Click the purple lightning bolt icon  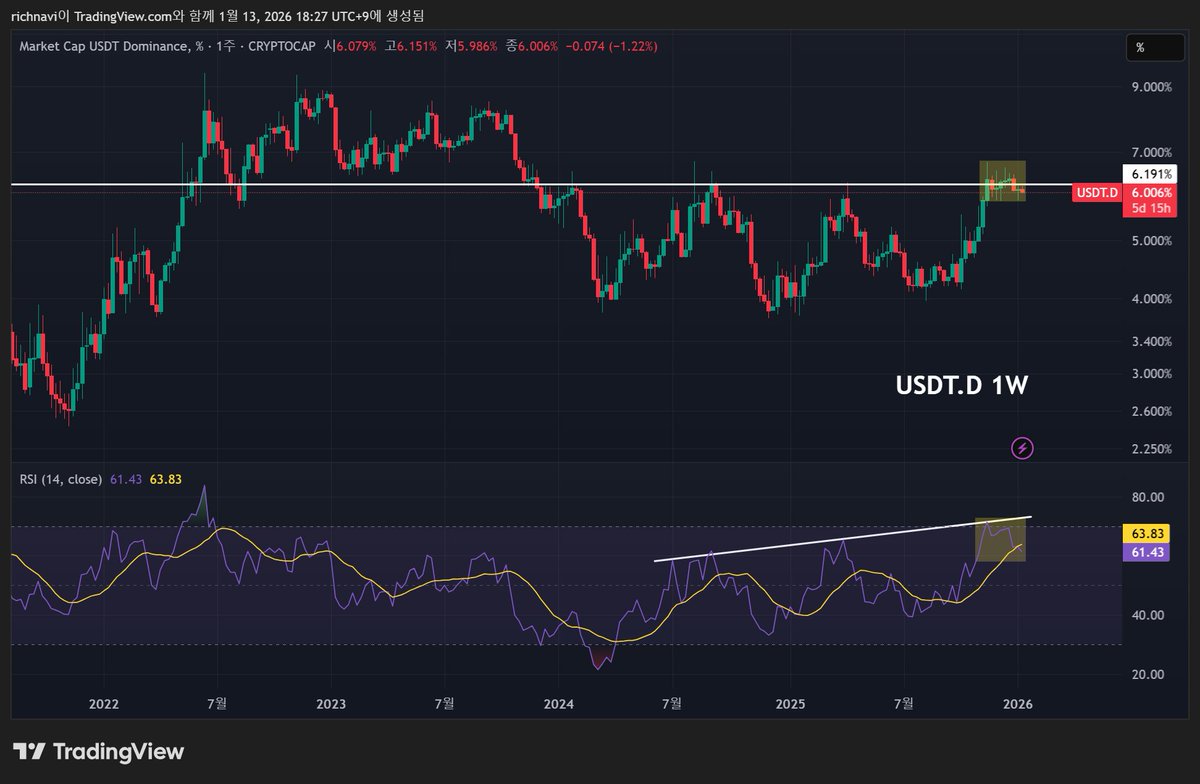tap(1022, 447)
